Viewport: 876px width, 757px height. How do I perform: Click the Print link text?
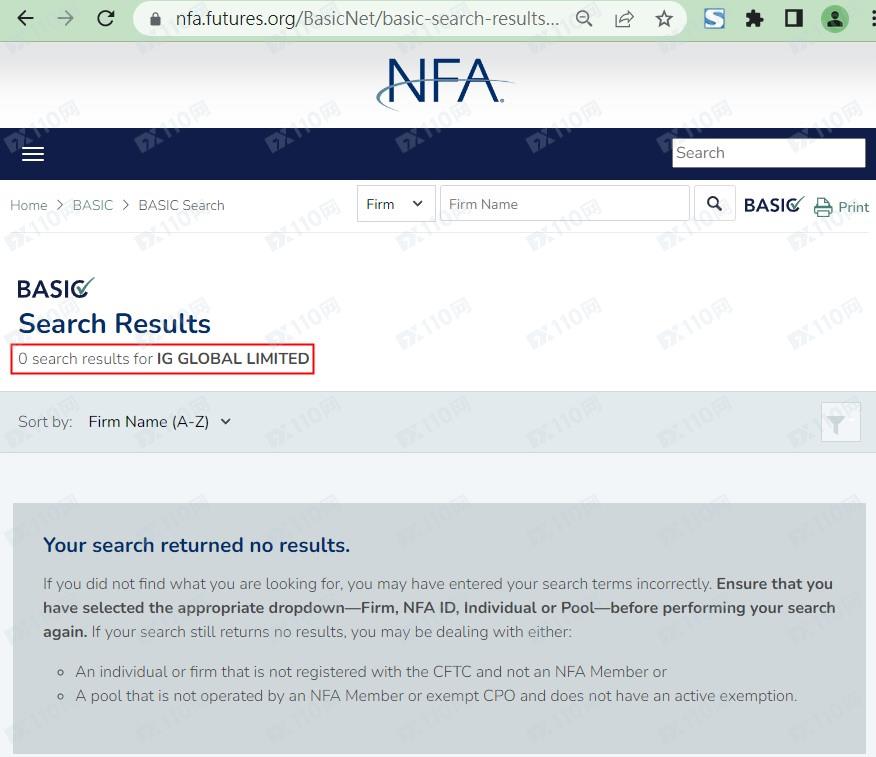pyautogui.click(x=853, y=207)
